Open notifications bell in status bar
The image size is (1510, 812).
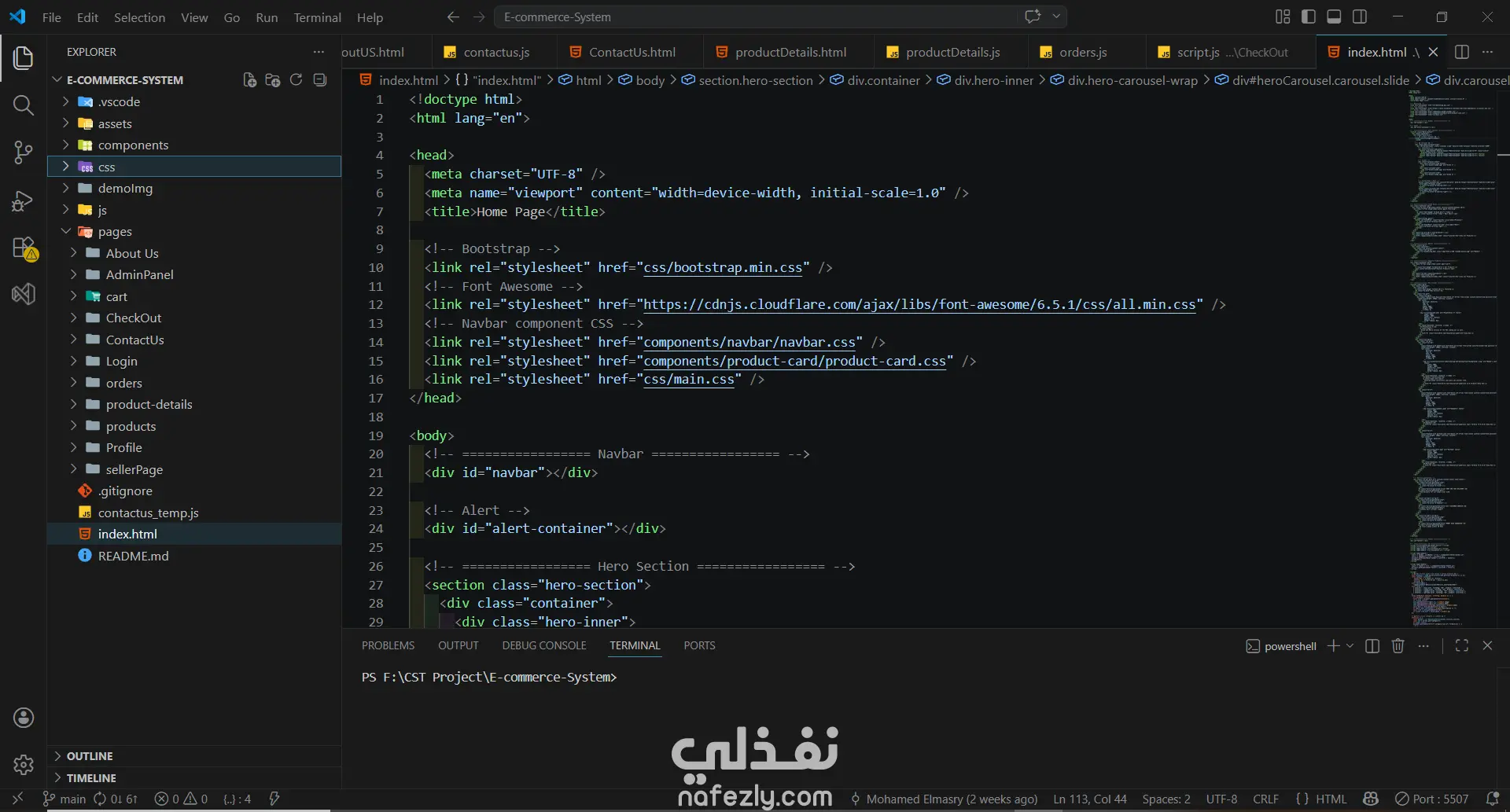pos(1492,799)
